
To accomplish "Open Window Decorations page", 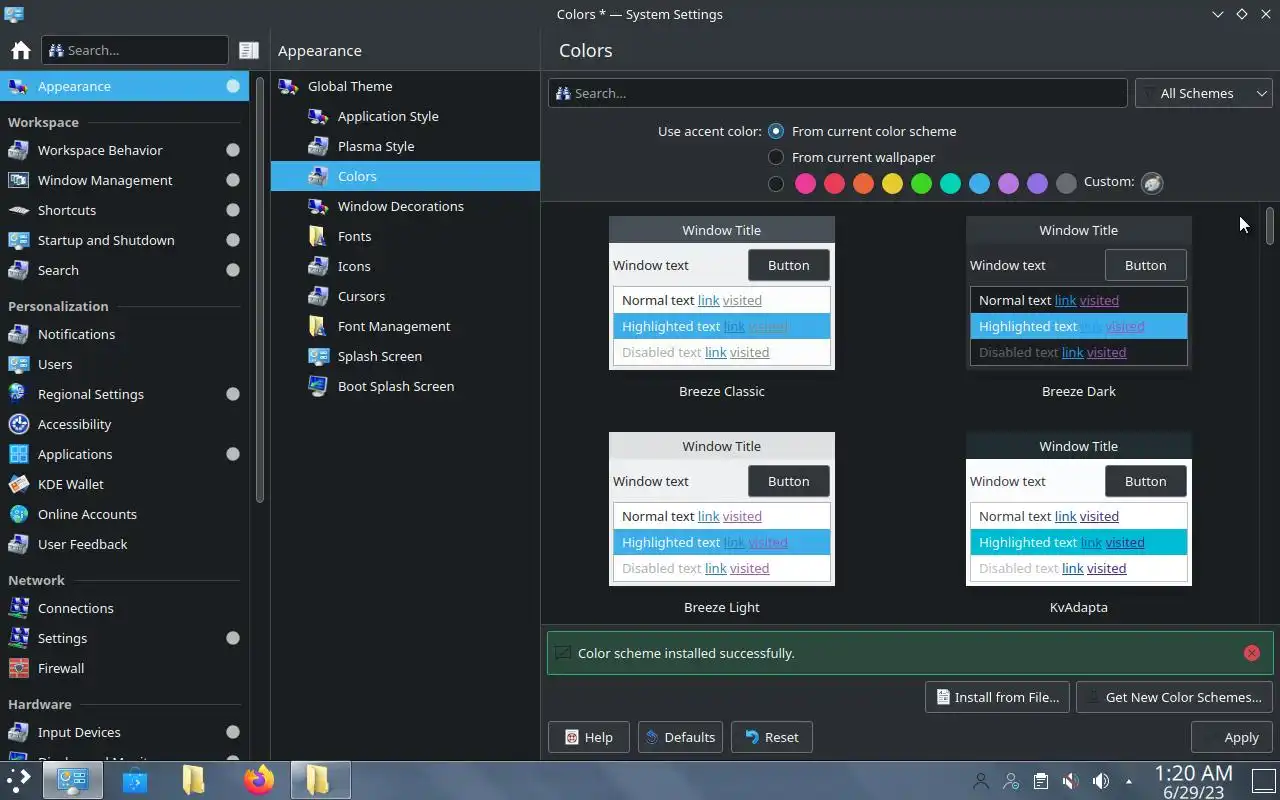I will [405, 206].
